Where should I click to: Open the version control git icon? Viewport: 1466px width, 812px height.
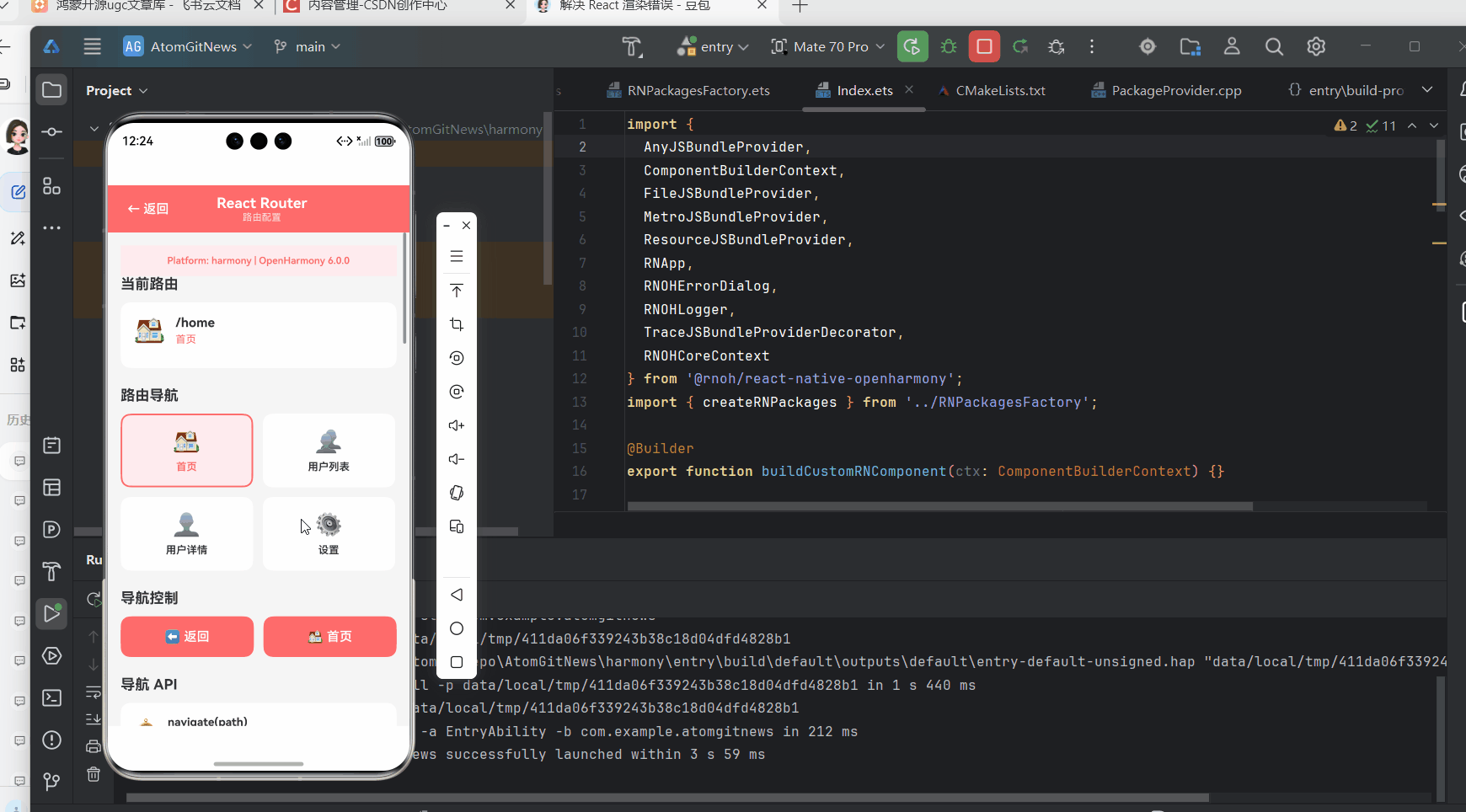click(51, 782)
